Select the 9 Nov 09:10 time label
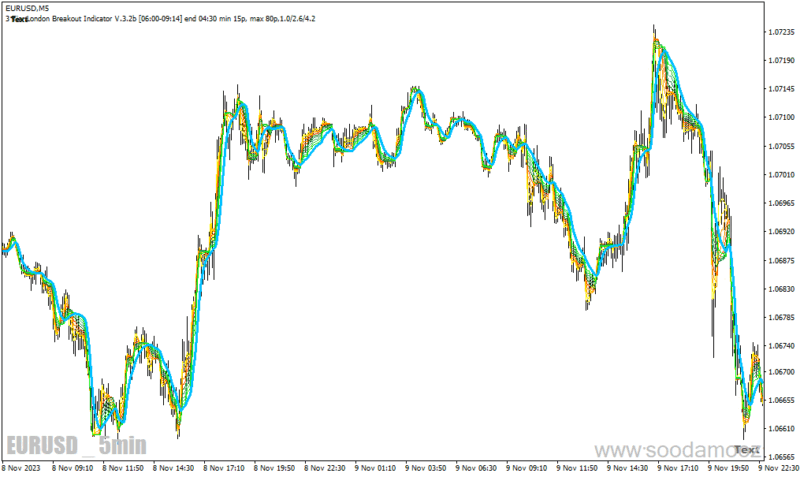 [x=527, y=468]
